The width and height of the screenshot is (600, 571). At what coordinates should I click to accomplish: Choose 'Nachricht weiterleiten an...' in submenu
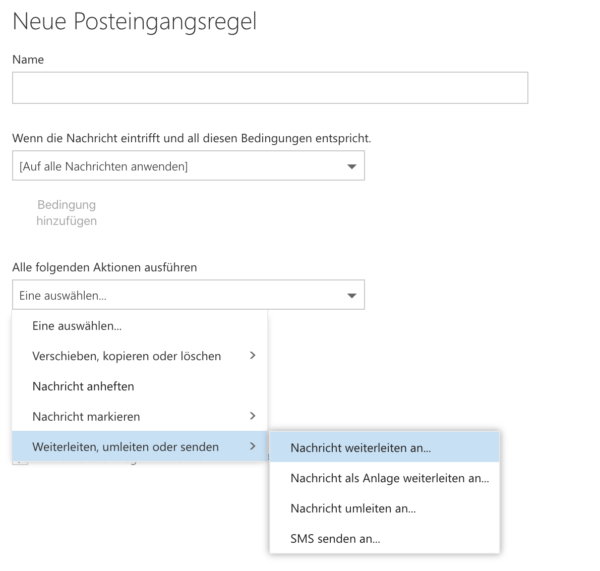pos(360,447)
